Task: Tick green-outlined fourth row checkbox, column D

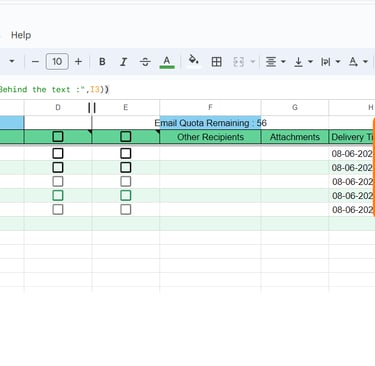Action: pyautogui.click(x=58, y=195)
